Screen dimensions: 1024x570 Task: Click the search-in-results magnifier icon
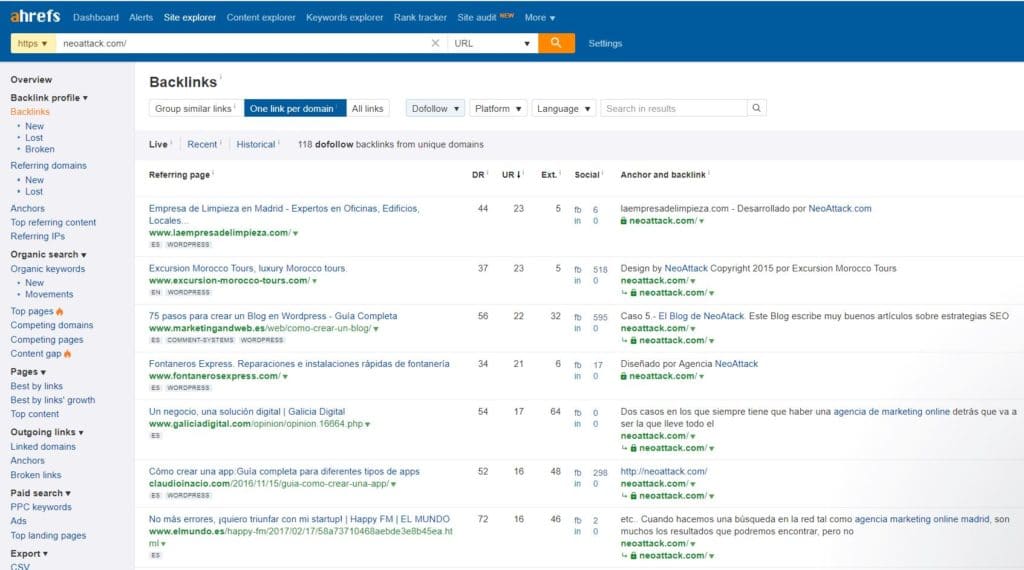pyautogui.click(x=756, y=108)
